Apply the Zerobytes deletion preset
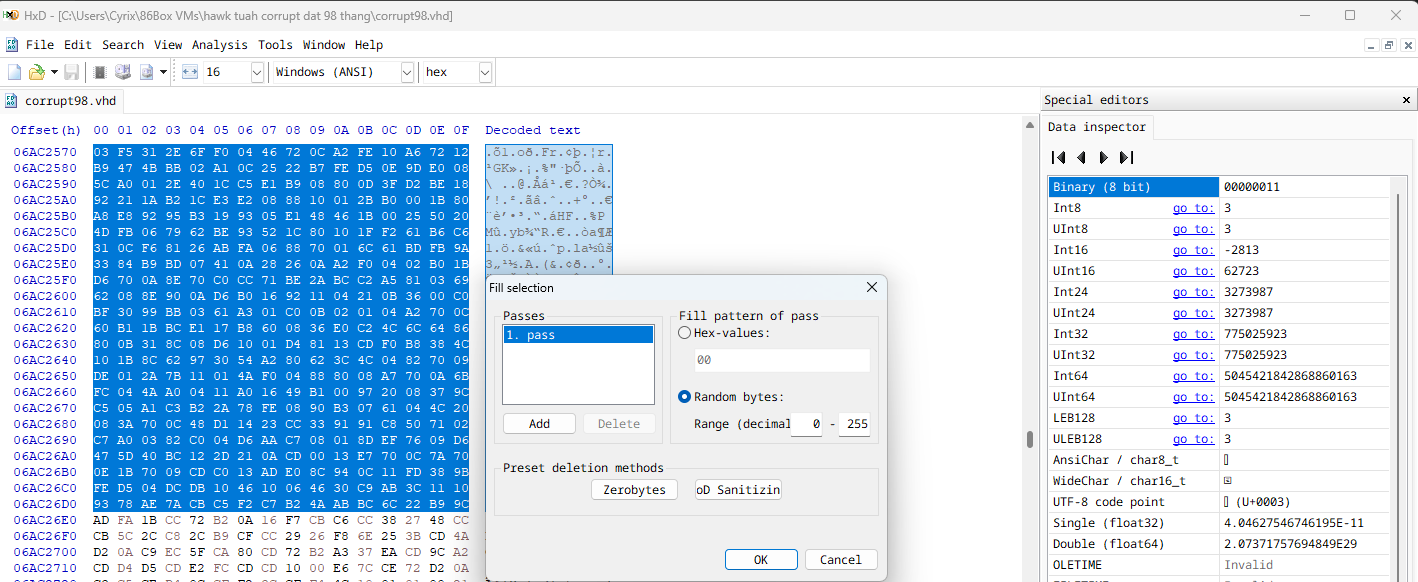This screenshot has height=582, width=1418. pyautogui.click(x=633, y=489)
